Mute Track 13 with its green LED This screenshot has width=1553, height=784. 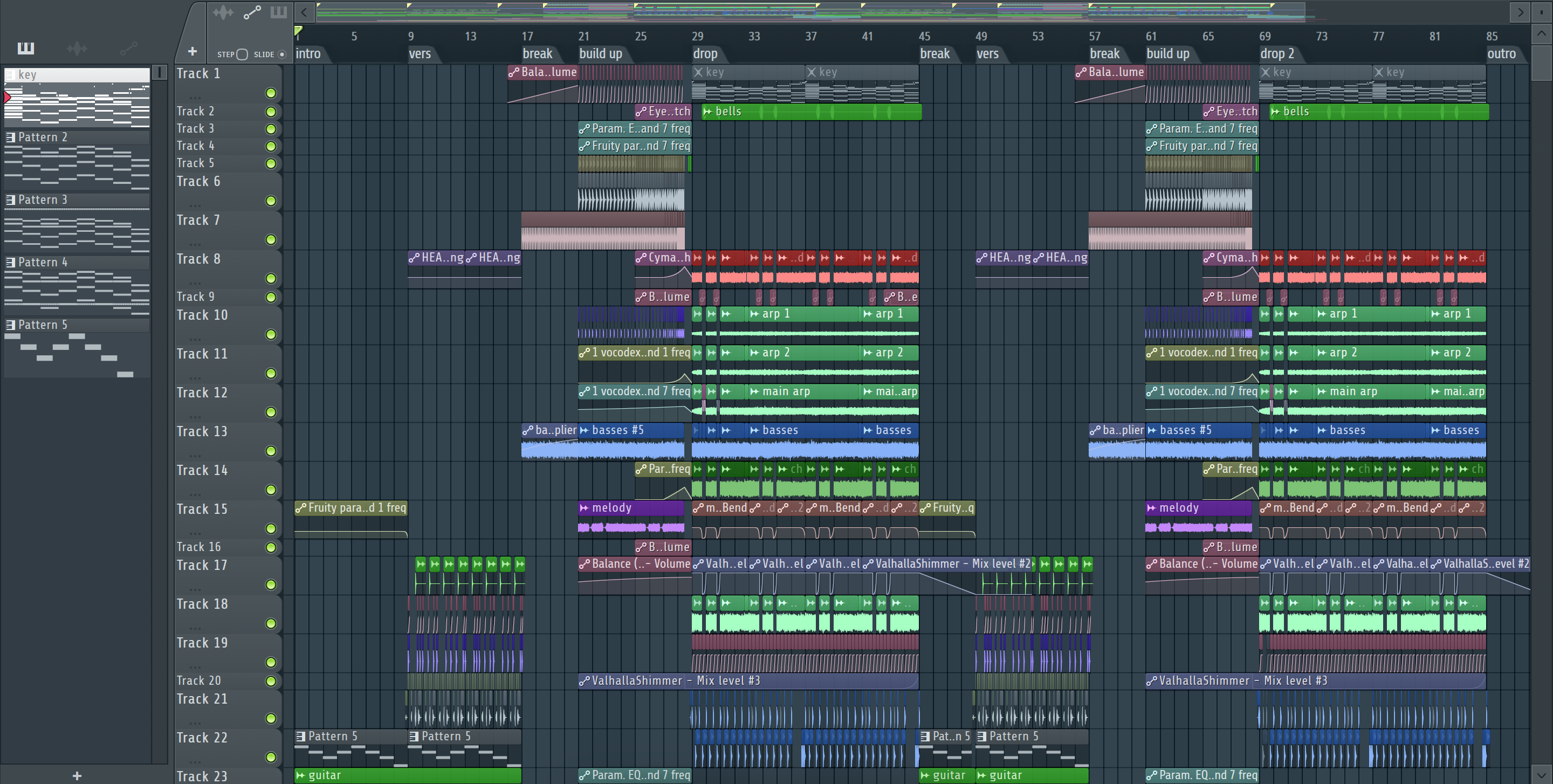(271, 451)
